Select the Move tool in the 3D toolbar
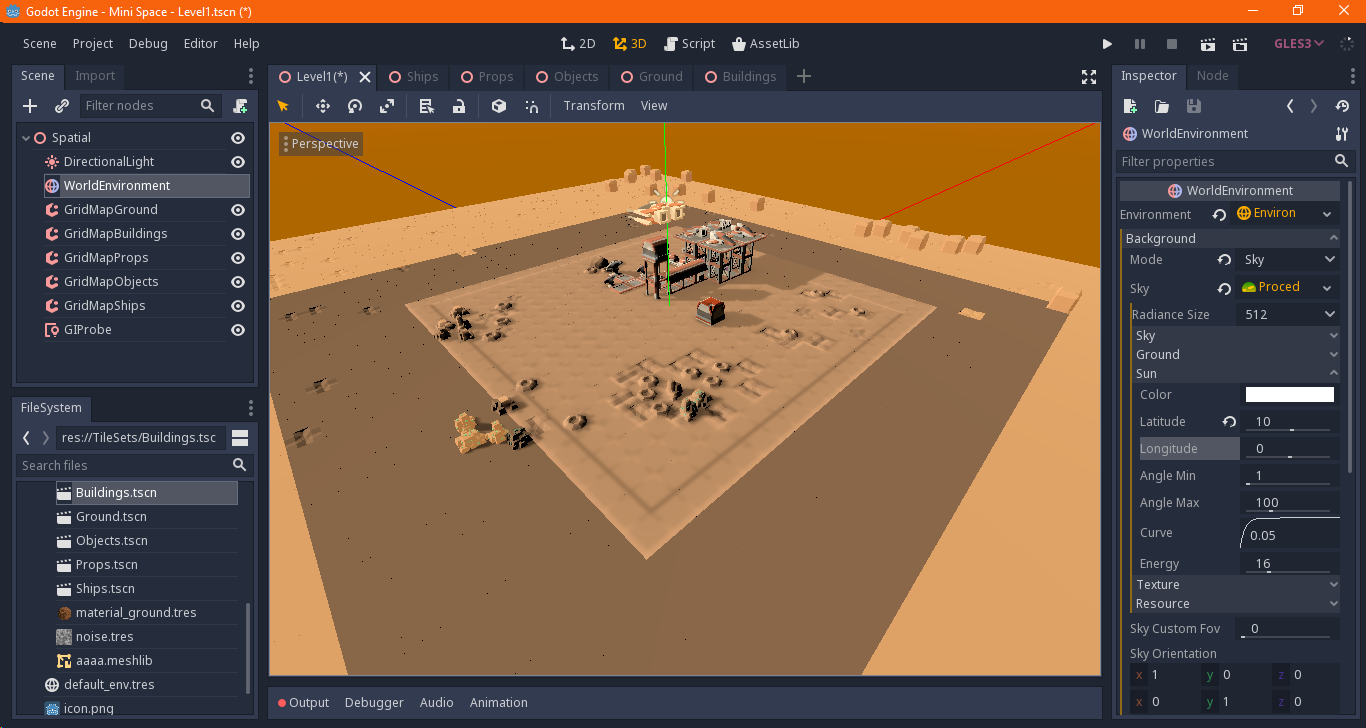This screenshot has height=728, width=1366. (x=322, y=105)
